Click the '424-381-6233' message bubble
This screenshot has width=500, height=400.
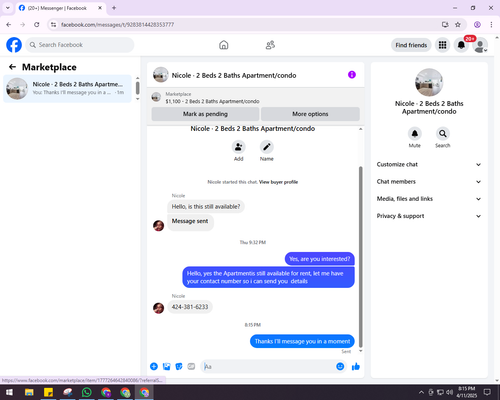(x=190, y=307)
